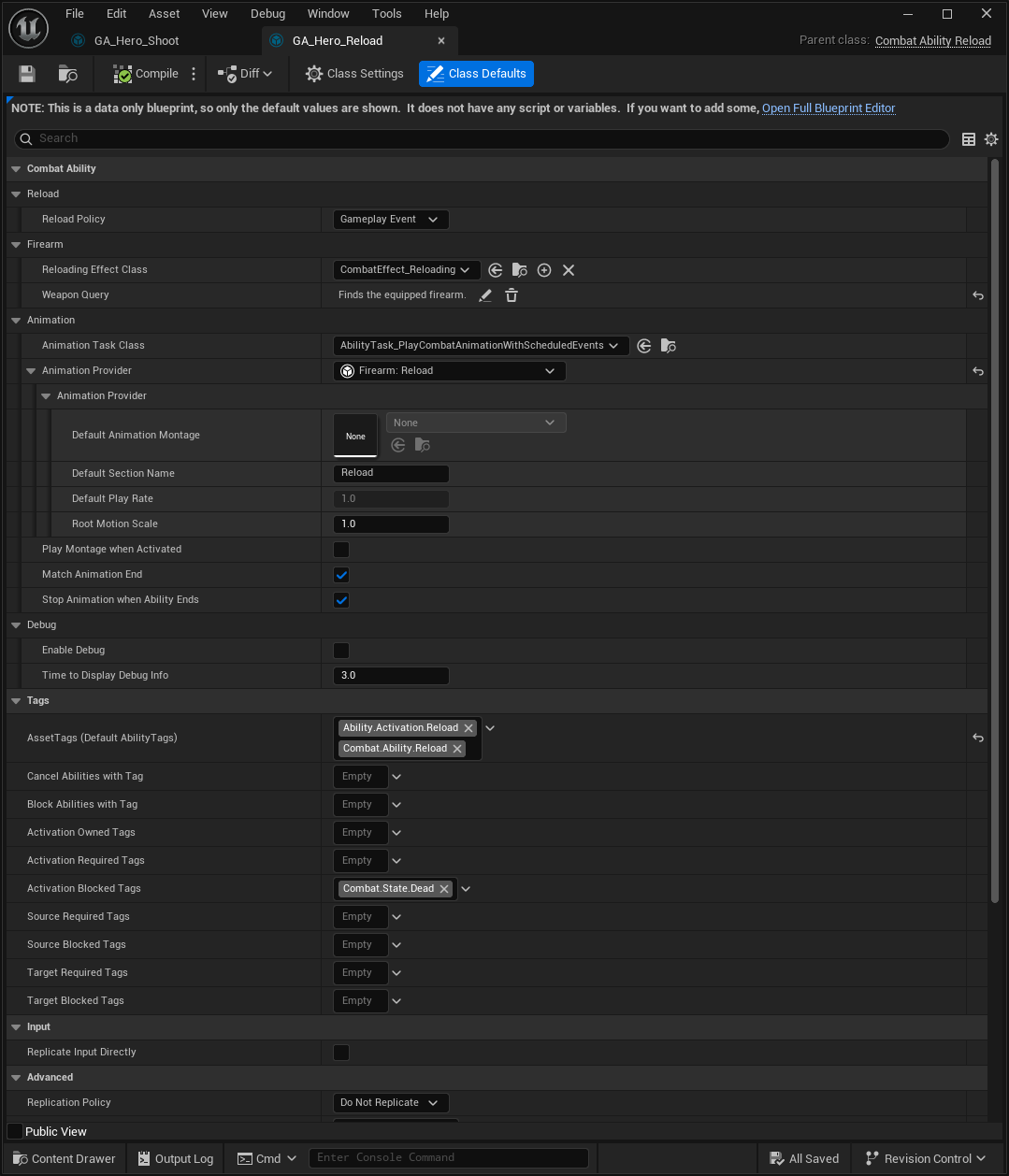Click All Saved status button

click(804, 1158)
